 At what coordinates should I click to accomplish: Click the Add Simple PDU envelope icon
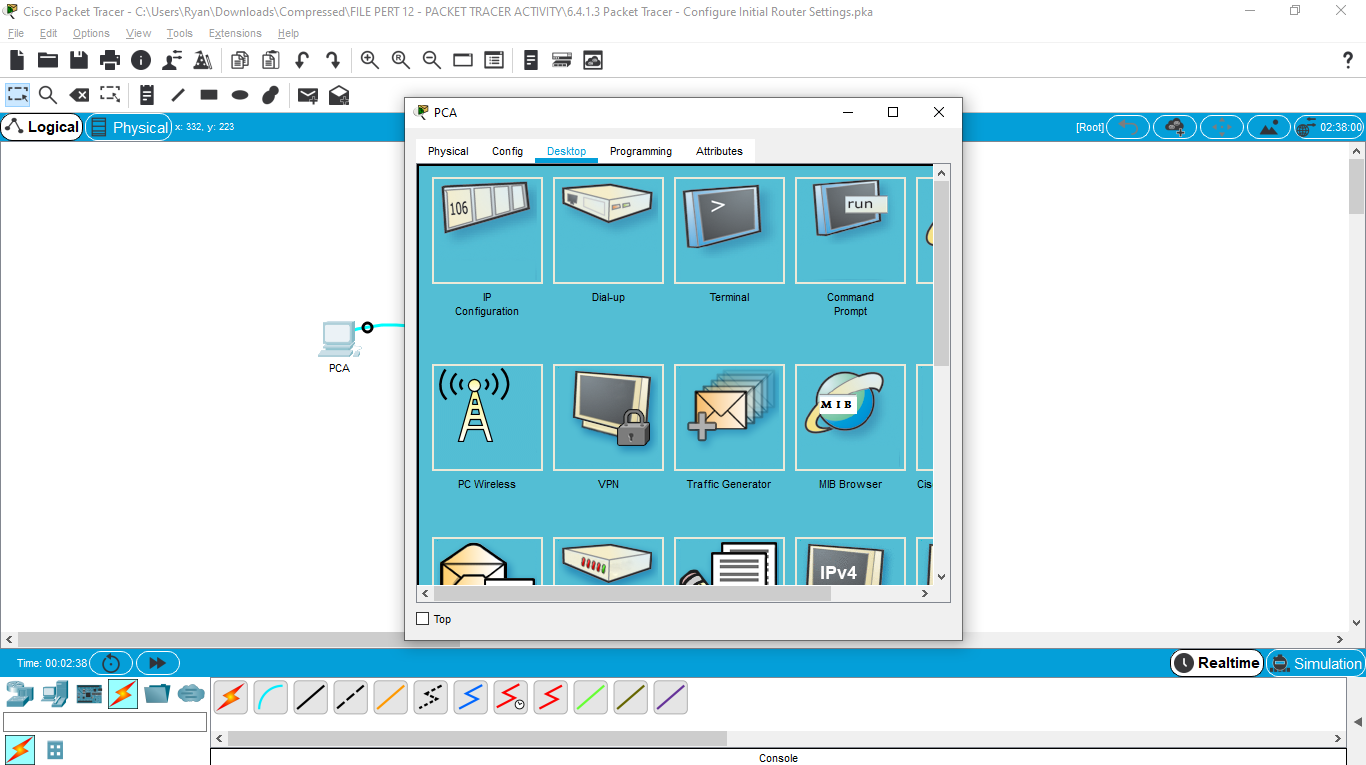pyautogui.click(x=308, y=95)
